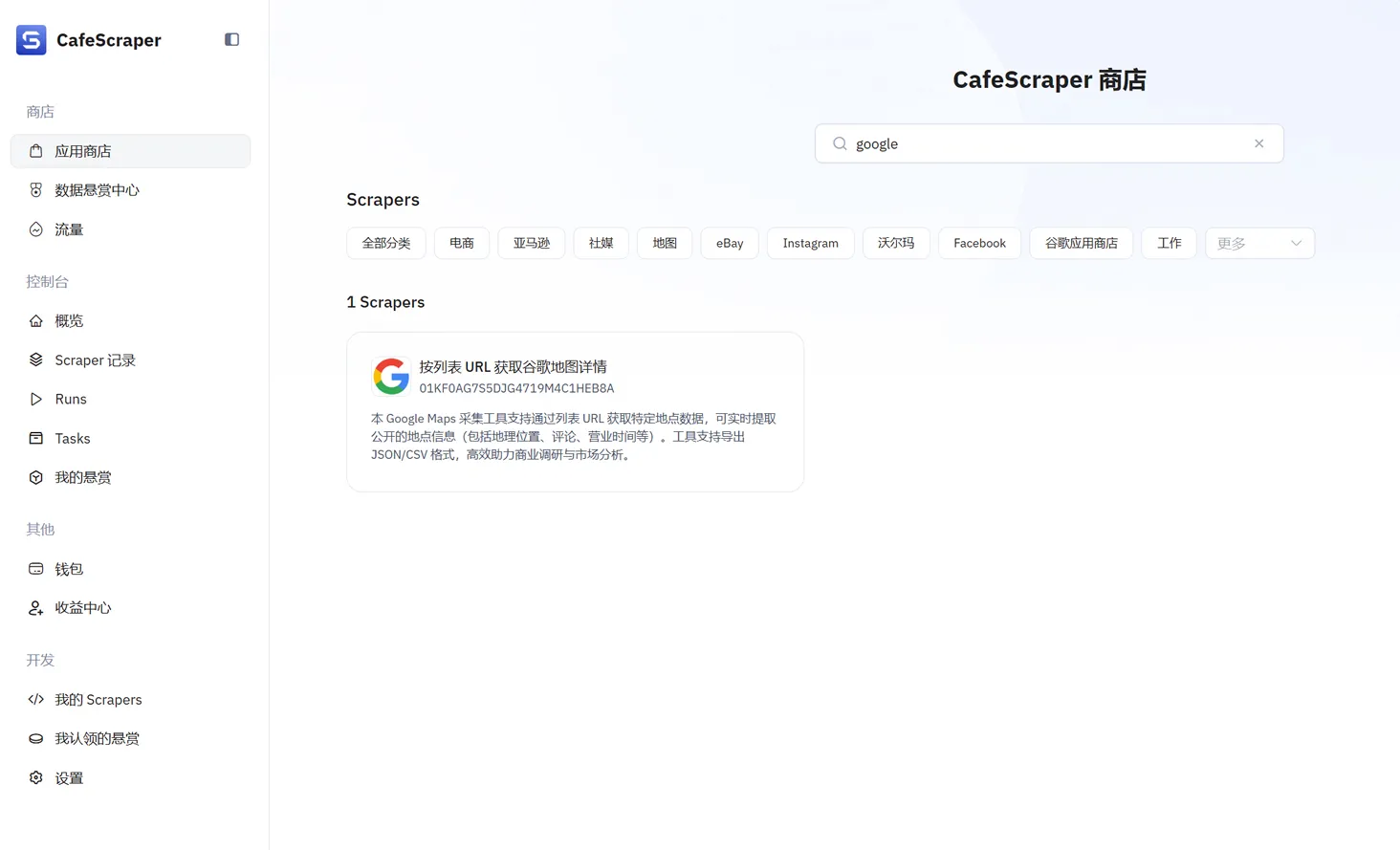Go to Tasks in the sidebar

[x=73, y=439]
